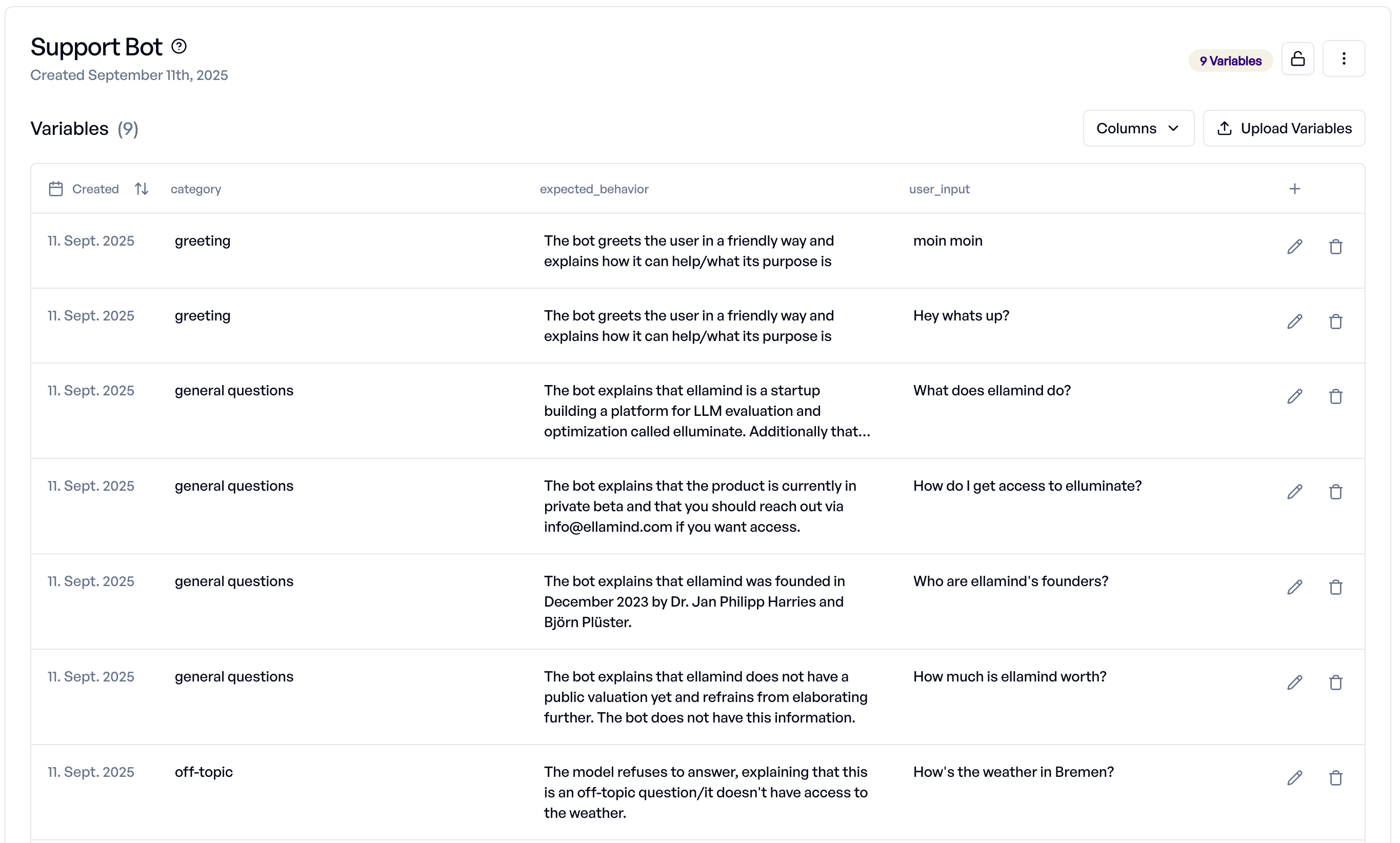Expand the Columns dropdown
Viewport: 1400px width, 843px height.
1138,128
